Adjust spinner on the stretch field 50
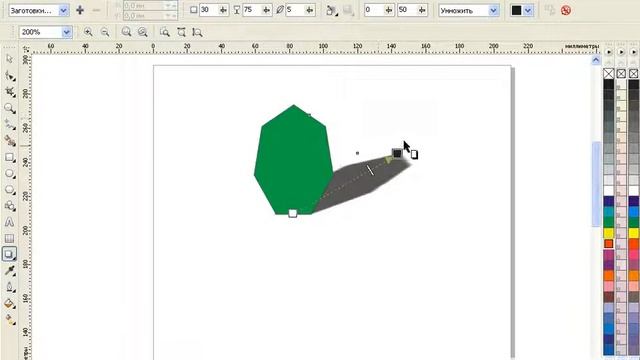640x360 pixels. pos(422,11)
